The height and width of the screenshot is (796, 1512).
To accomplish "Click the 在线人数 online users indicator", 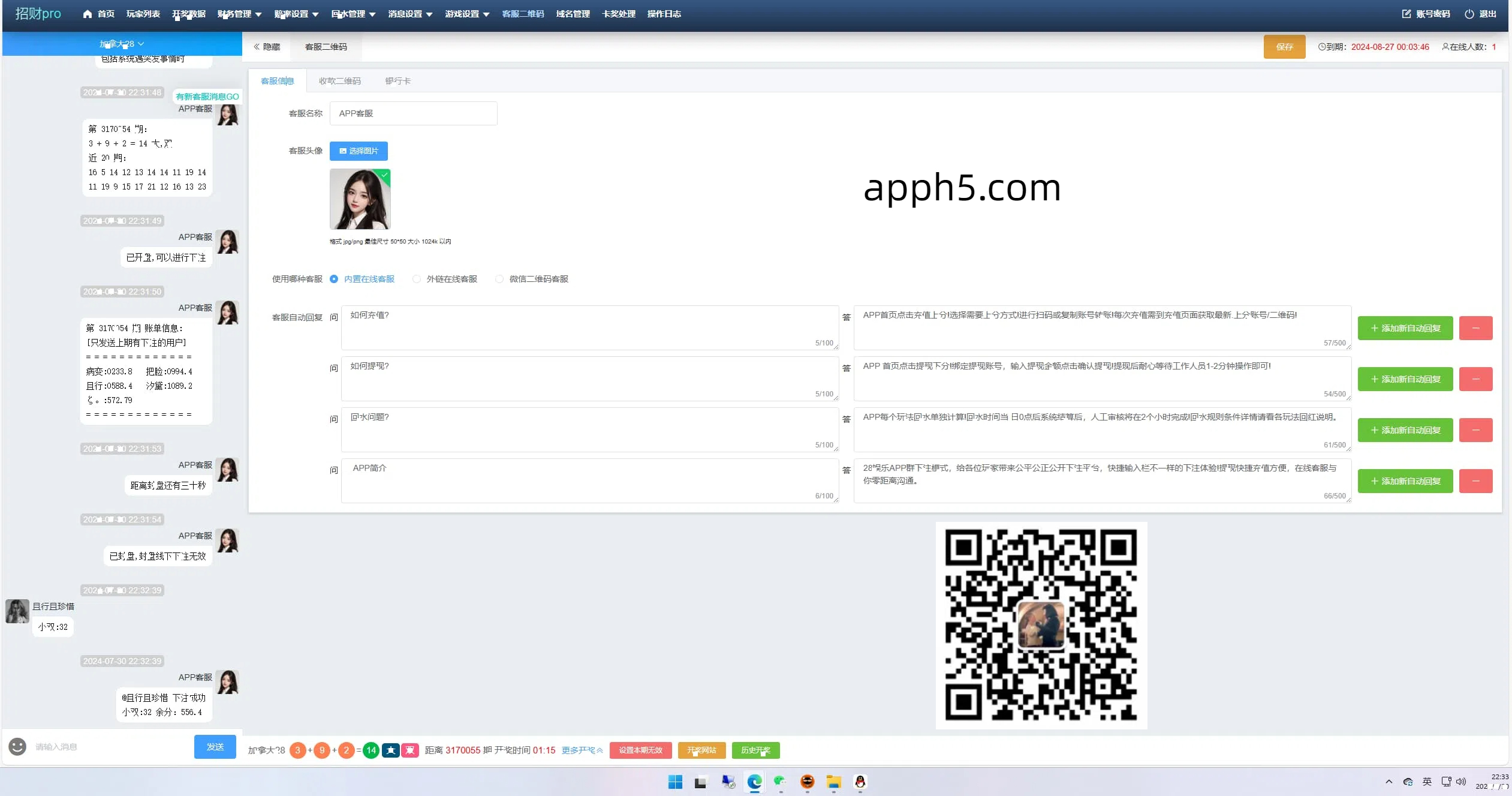I will [x=1469, y=47].
